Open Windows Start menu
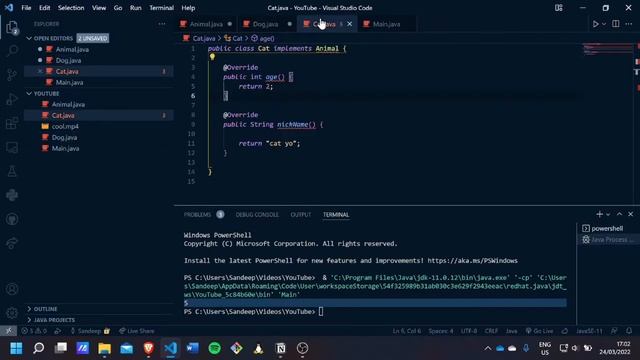Screen dimensions: 640x360 (x=16, y=348)
